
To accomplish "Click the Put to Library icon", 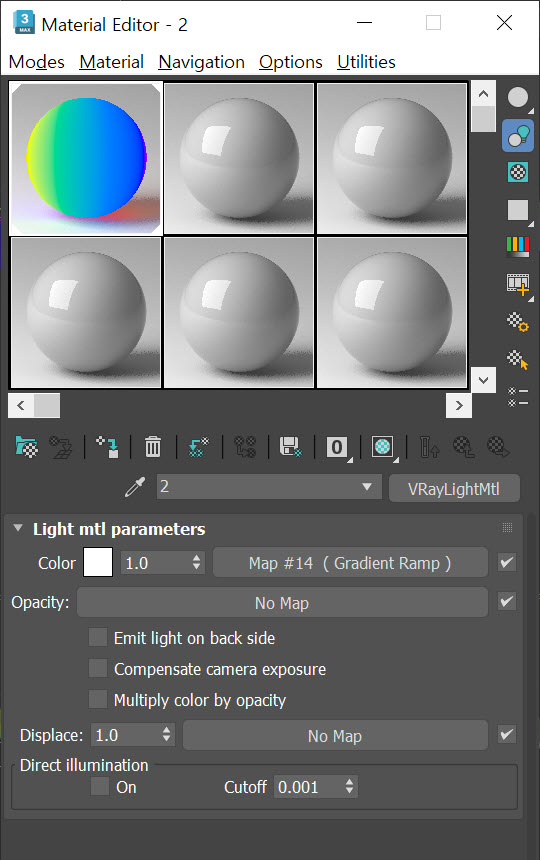I will coord(291,447).
